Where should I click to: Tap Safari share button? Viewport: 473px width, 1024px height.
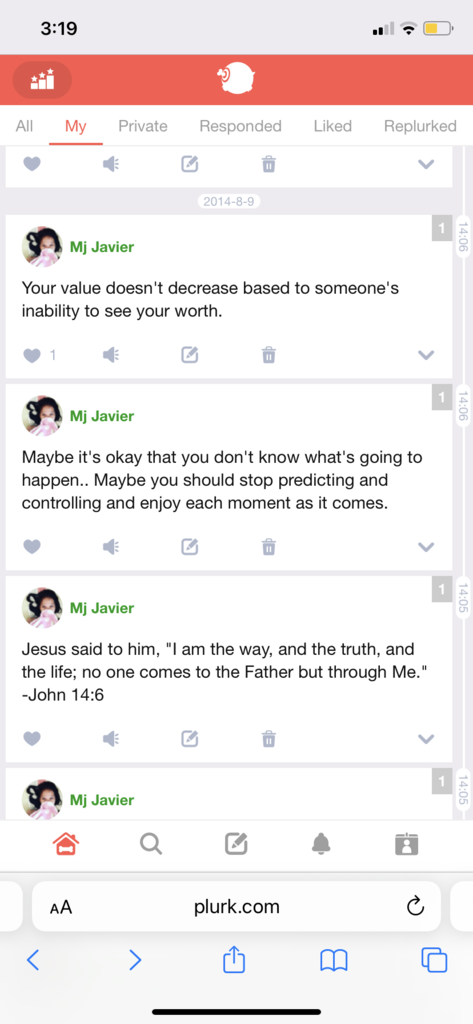click(234, 959)
